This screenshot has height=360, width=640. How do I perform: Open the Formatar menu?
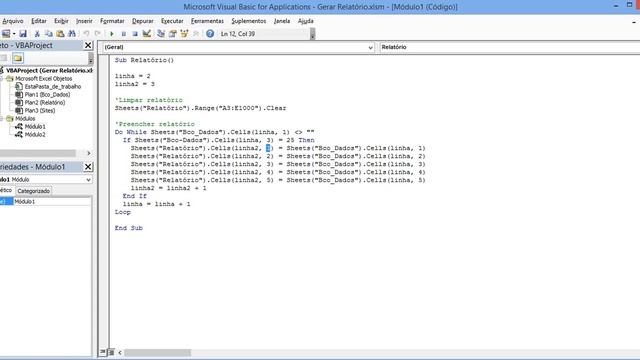point(112,21)
